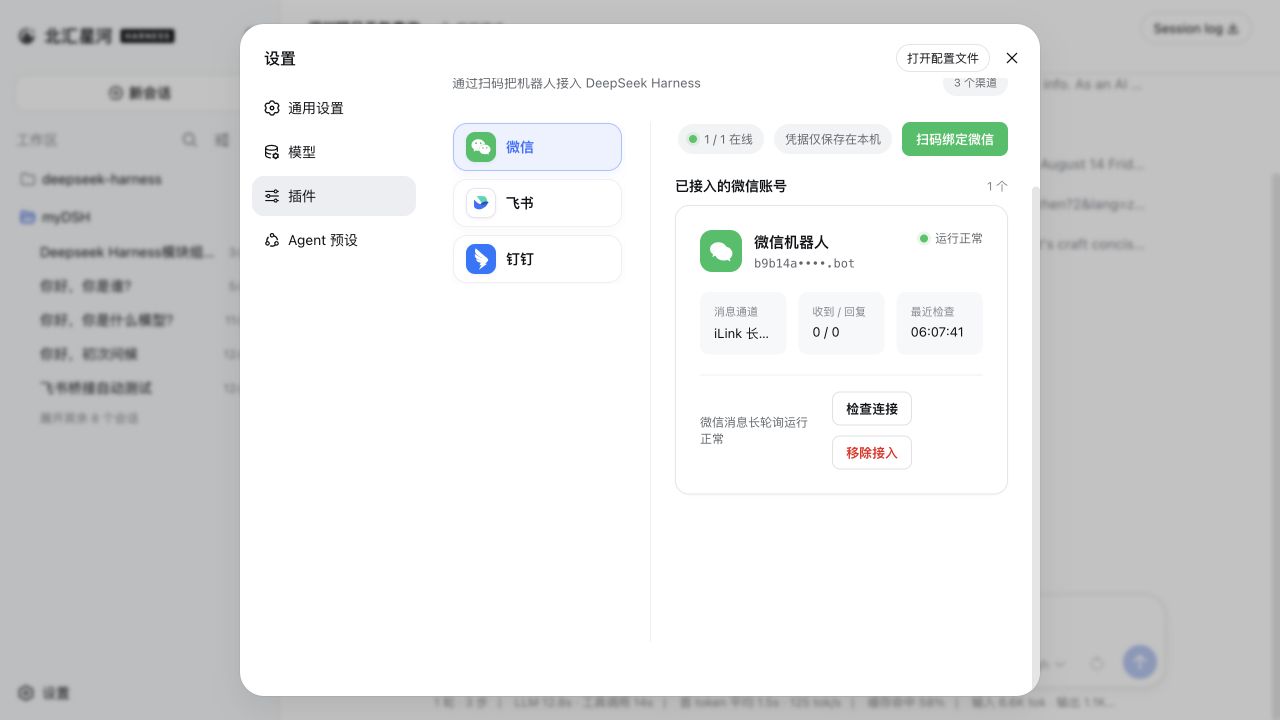Switch to the 模型 settings section

click(x=333, y=152)
